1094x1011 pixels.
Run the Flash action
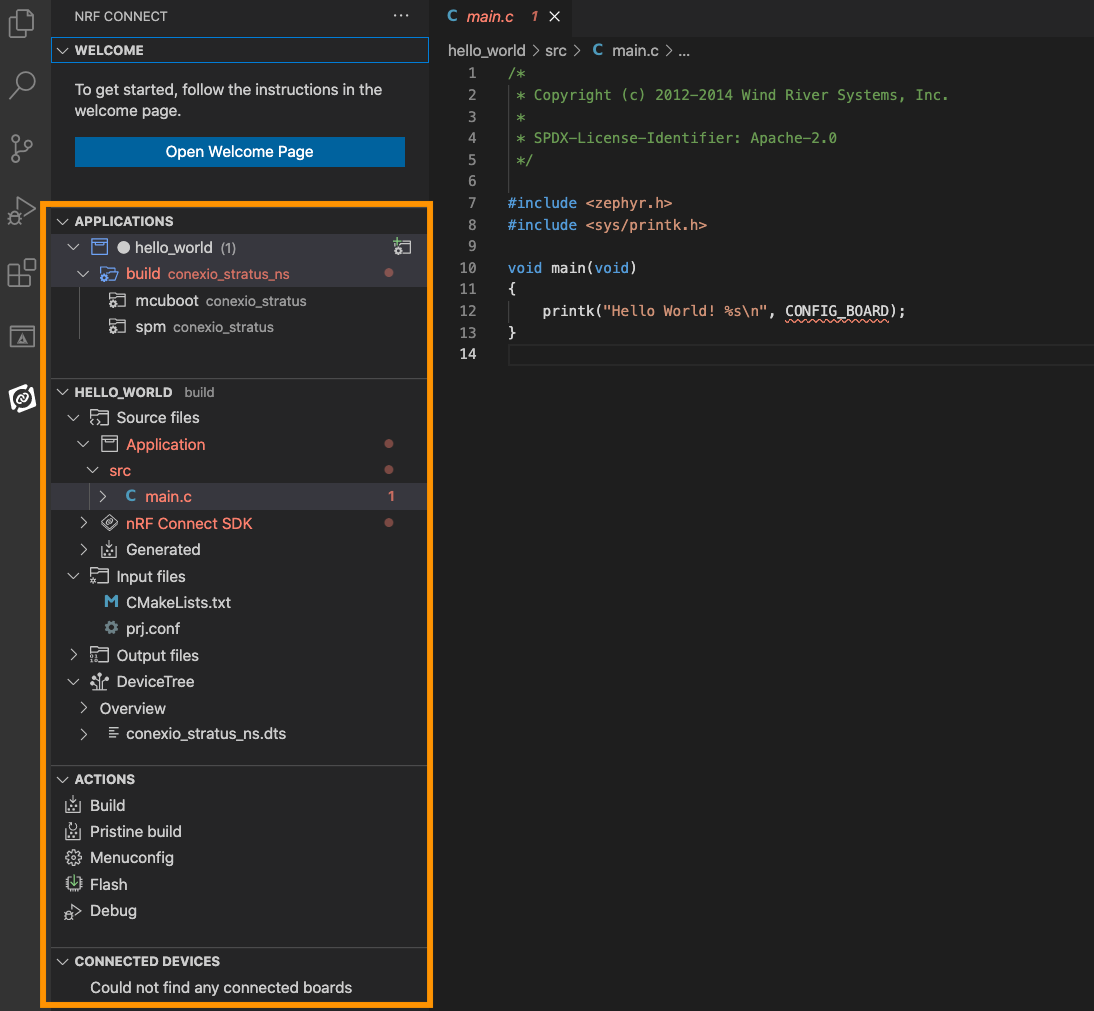tap(108, 884)
